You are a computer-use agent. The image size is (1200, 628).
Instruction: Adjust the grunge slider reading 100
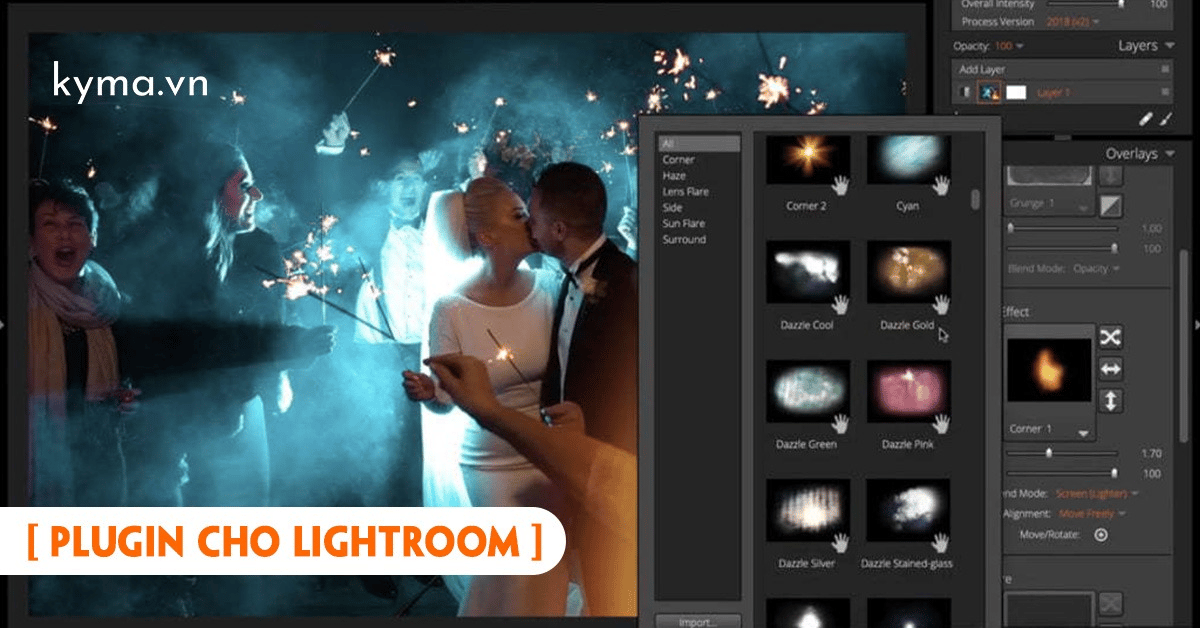[x=1062, y=247]
